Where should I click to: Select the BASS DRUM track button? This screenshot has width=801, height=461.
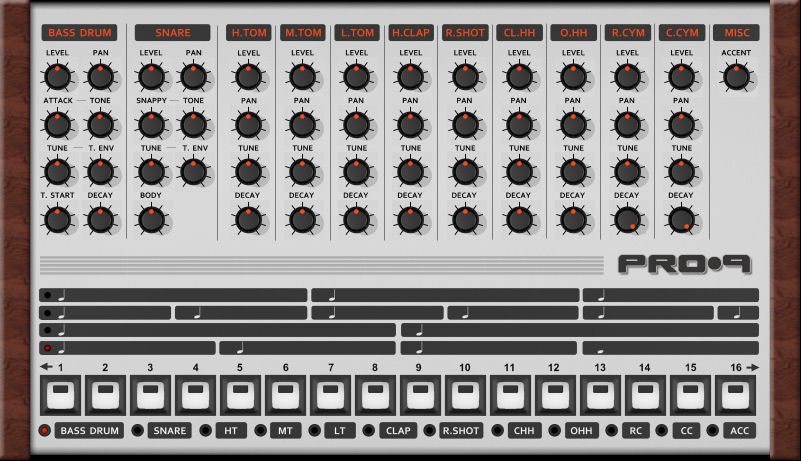[x=89, y=430]
